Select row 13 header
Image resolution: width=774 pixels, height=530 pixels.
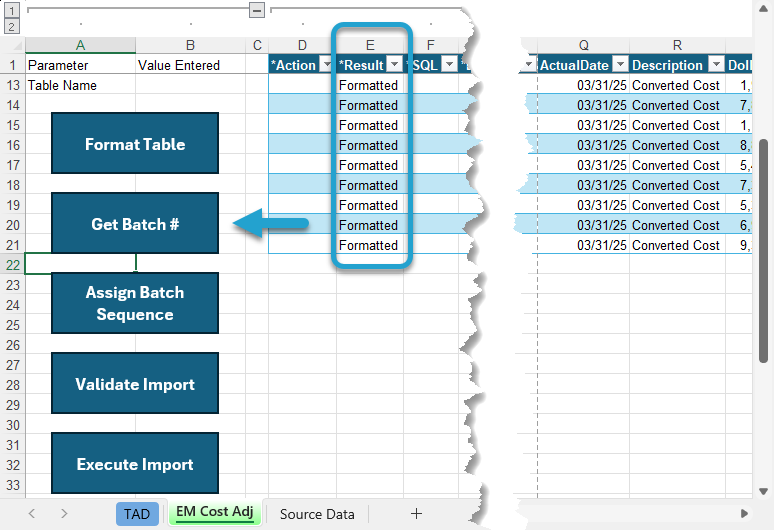[x=13, y=85]
